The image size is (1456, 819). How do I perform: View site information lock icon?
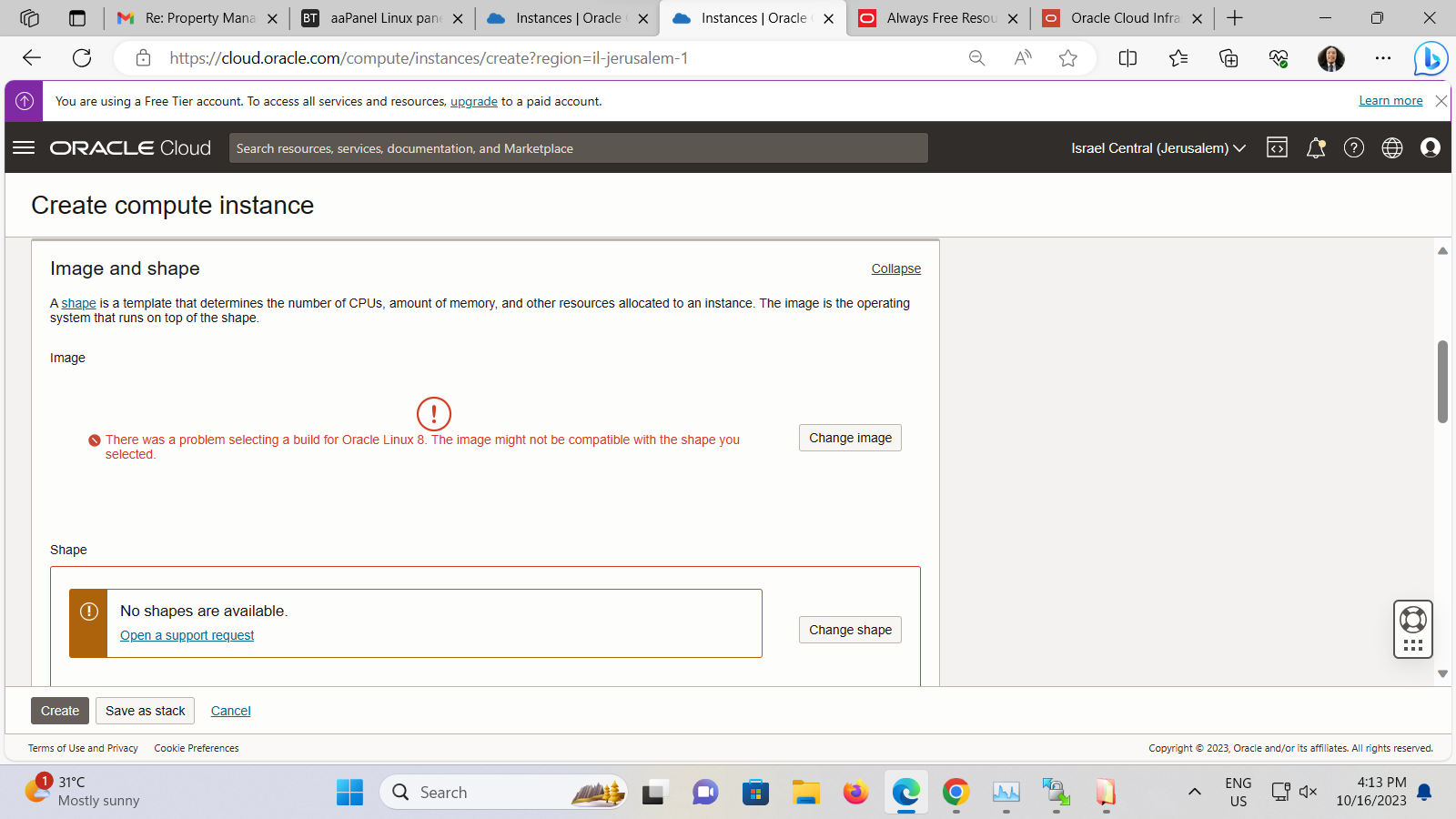[x=143, y=58]
